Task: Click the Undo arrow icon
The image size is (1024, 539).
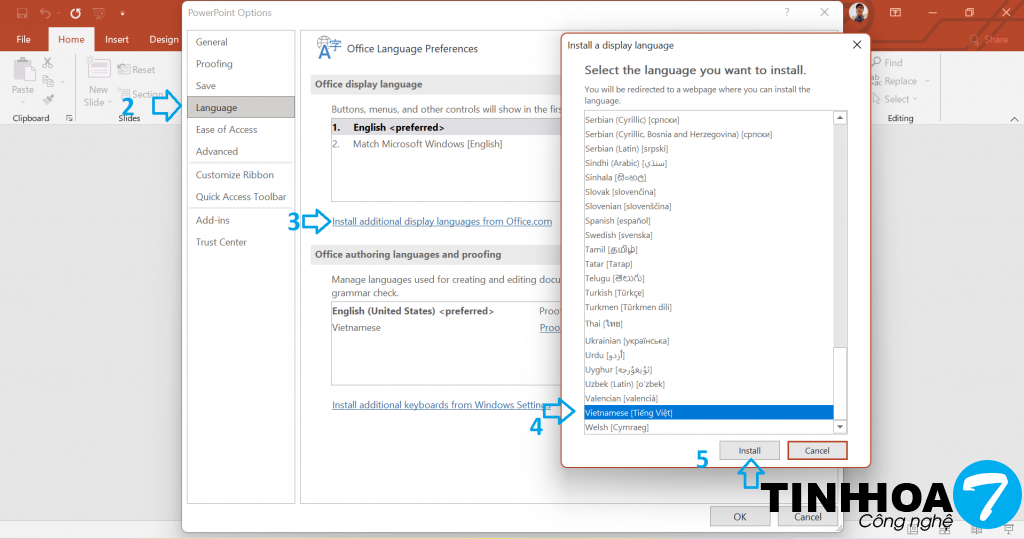Action: (x=45, y=13)
